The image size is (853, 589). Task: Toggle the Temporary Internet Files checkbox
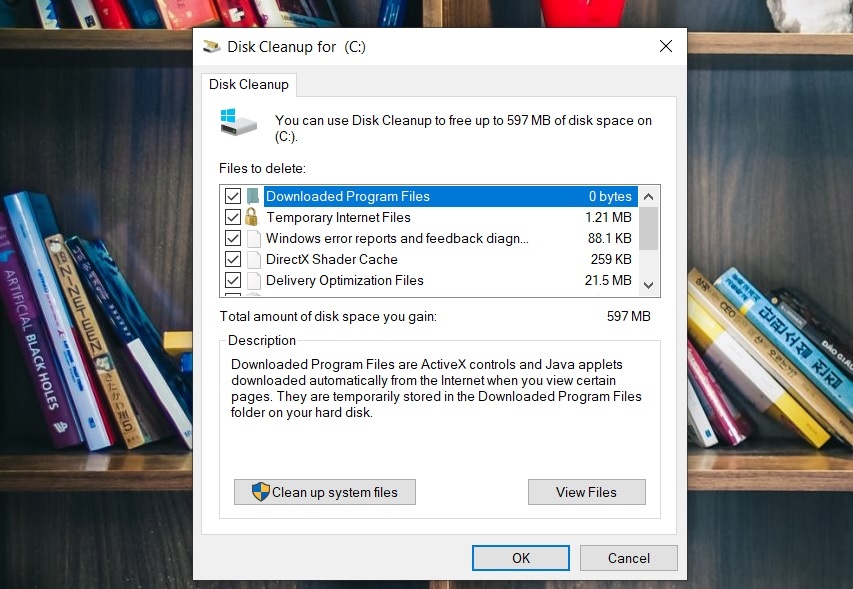(233, 217)
